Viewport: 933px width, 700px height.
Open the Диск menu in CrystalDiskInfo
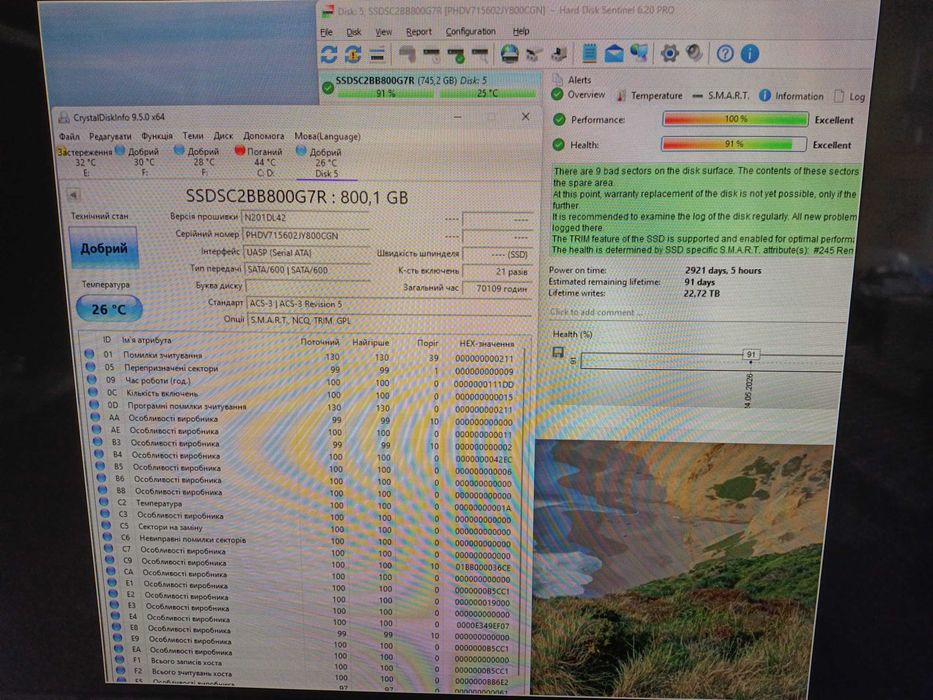coord(223,136)
